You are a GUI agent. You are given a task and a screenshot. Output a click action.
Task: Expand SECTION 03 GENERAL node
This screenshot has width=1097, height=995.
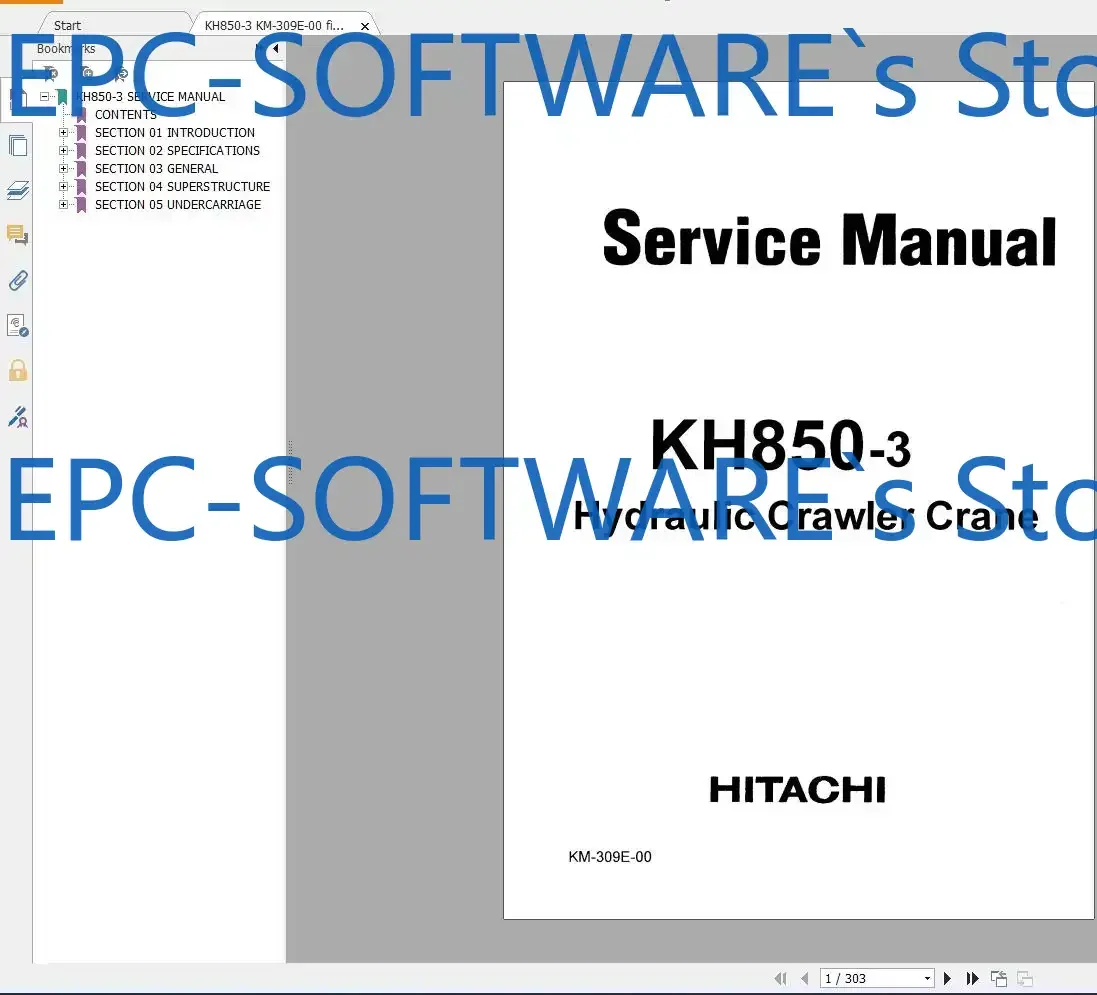(64, 169)
